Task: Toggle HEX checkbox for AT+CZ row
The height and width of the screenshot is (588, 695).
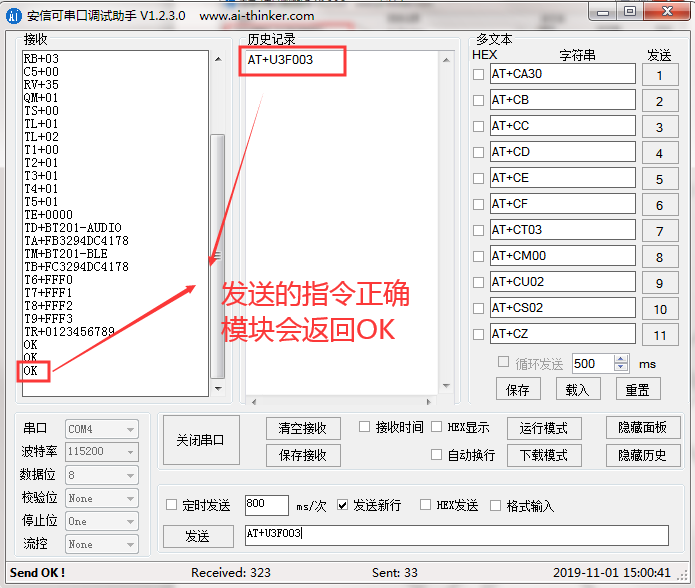Action: click(478, 335)
